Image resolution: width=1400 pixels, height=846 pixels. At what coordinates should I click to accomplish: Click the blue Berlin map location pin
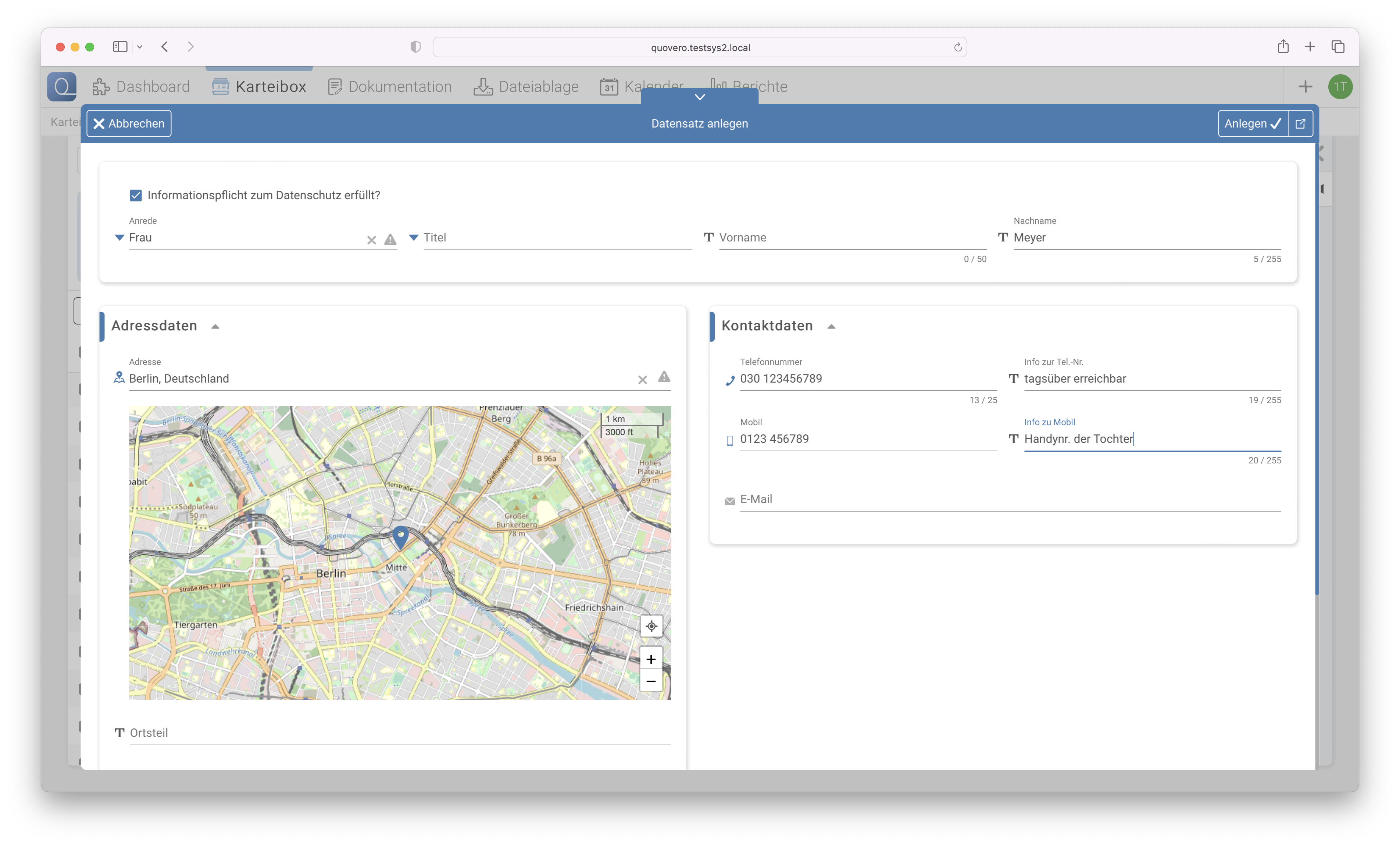point(401,535)
